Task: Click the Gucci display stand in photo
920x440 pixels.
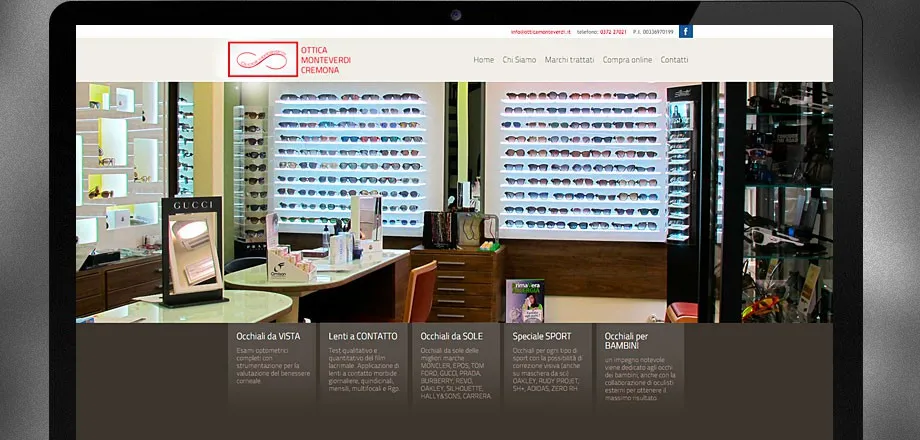Action: click(x=192, y=250)
